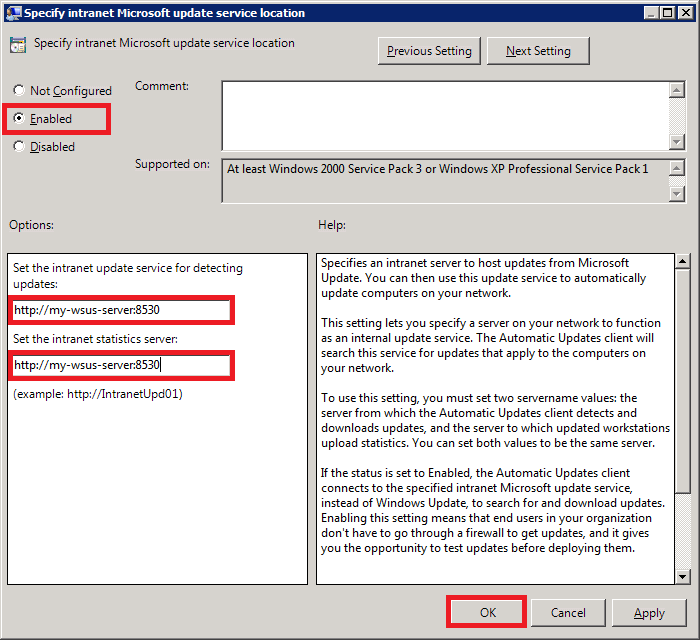Click the Help paragraph starting 'Specifies an intranet server'
Viewport: 700px width, 640px height.
click(483, 278)
